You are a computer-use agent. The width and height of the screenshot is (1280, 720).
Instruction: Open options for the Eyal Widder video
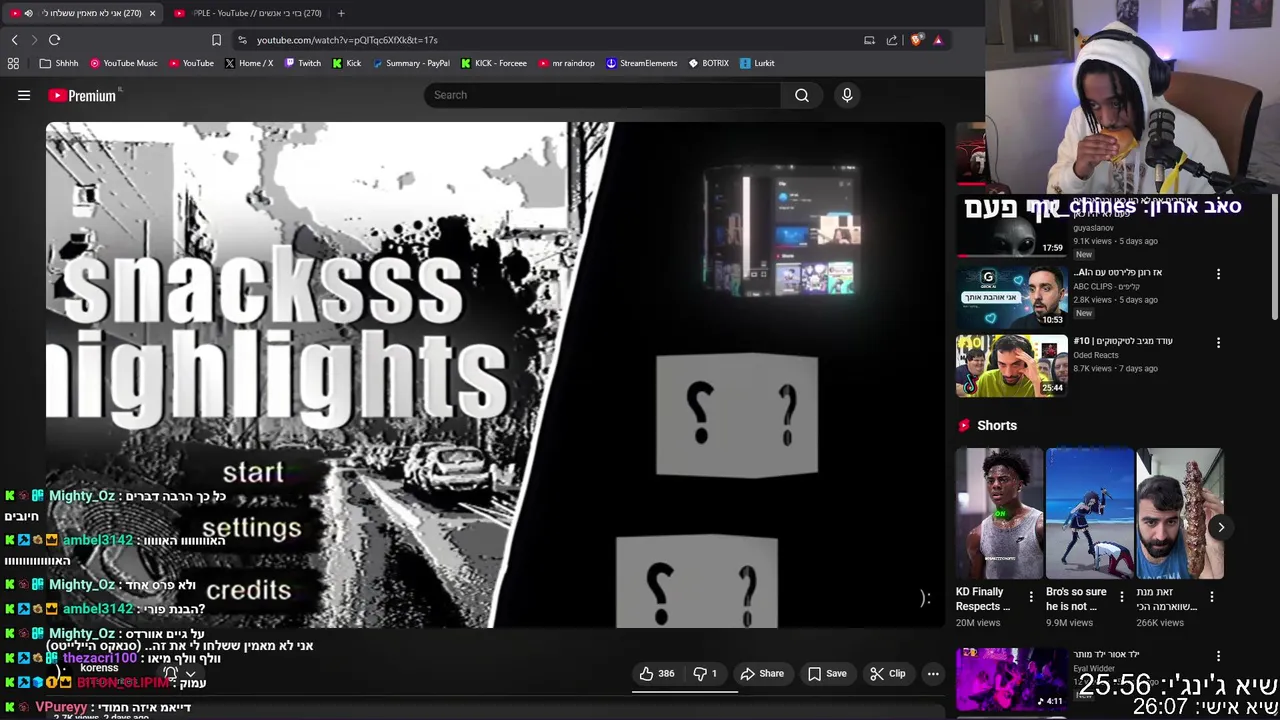click(x=1218, y=656)
